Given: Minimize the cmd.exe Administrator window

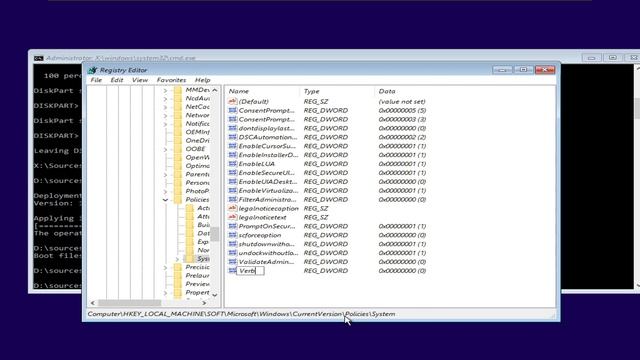Looking at the screenshot, I should coord(591,58).
